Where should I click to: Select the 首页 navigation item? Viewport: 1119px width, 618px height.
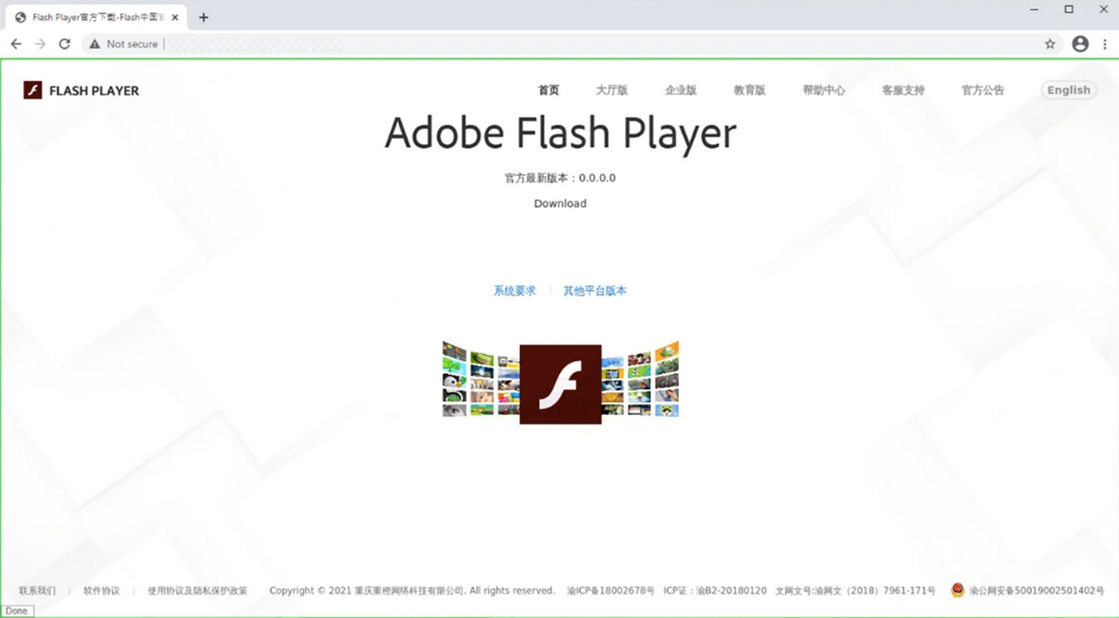pos(549,90)
